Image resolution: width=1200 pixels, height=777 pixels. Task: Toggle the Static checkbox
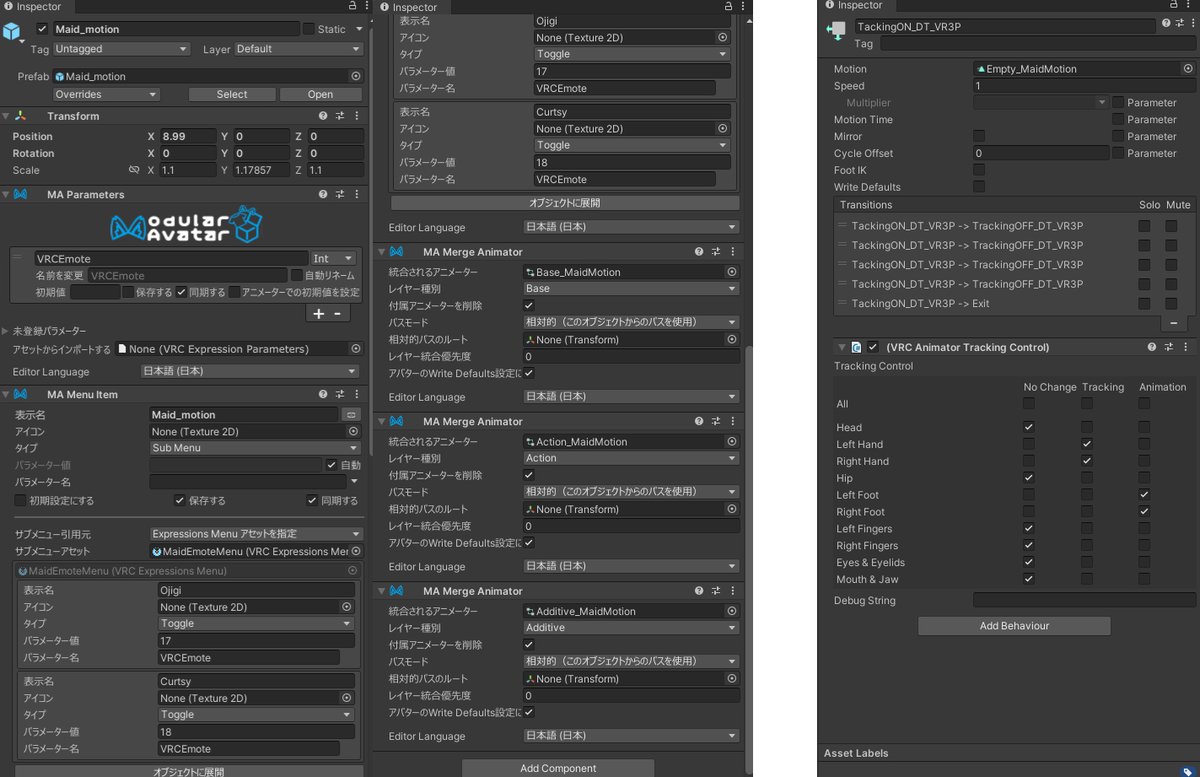click(308, 29)
